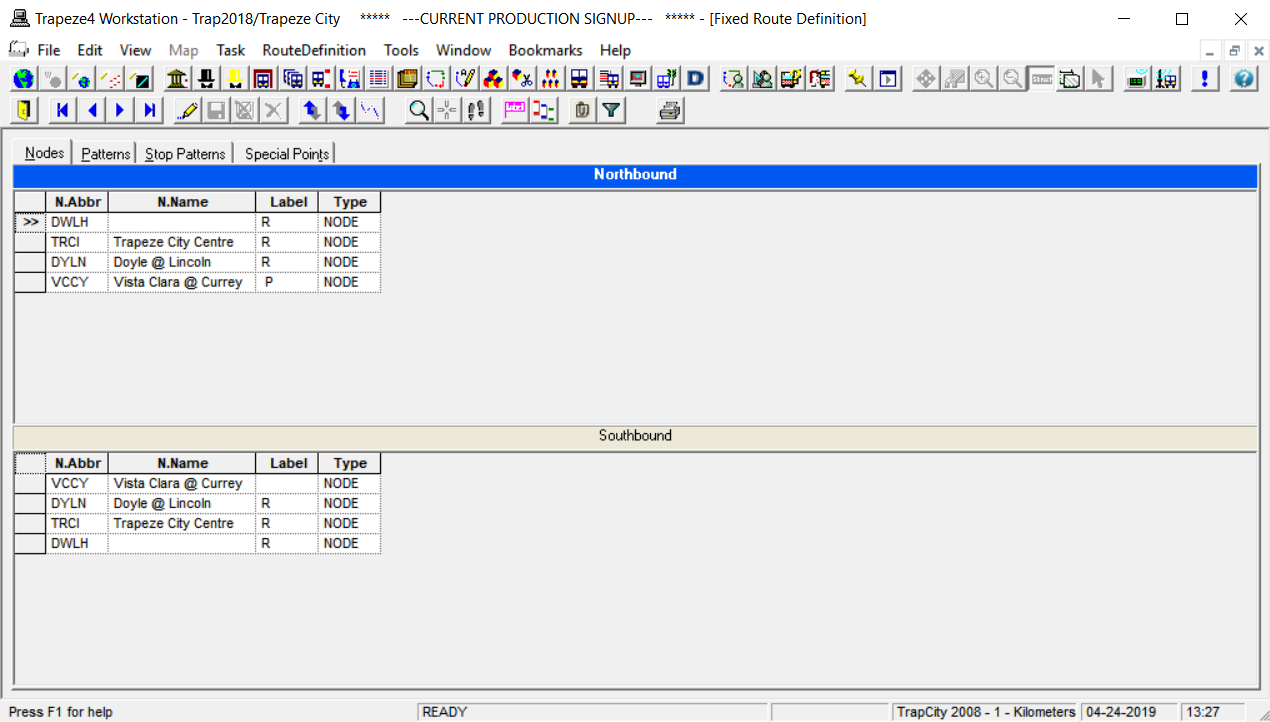Click the pink Label toolbar icon
This screenshot has height=722, width=1270.
[x=513, y=110]
